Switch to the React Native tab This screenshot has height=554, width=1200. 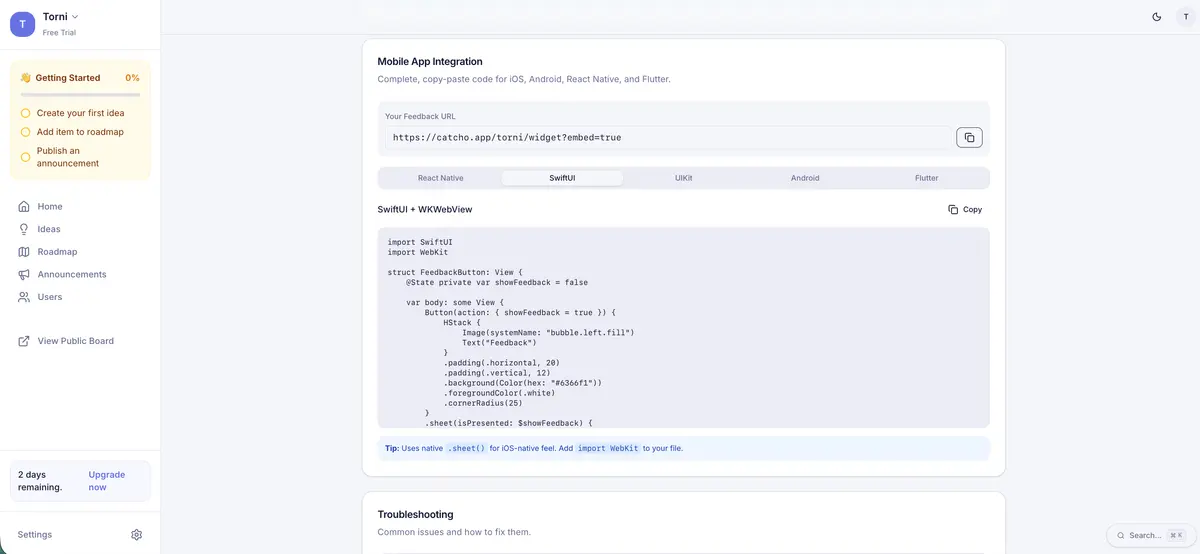440,178
